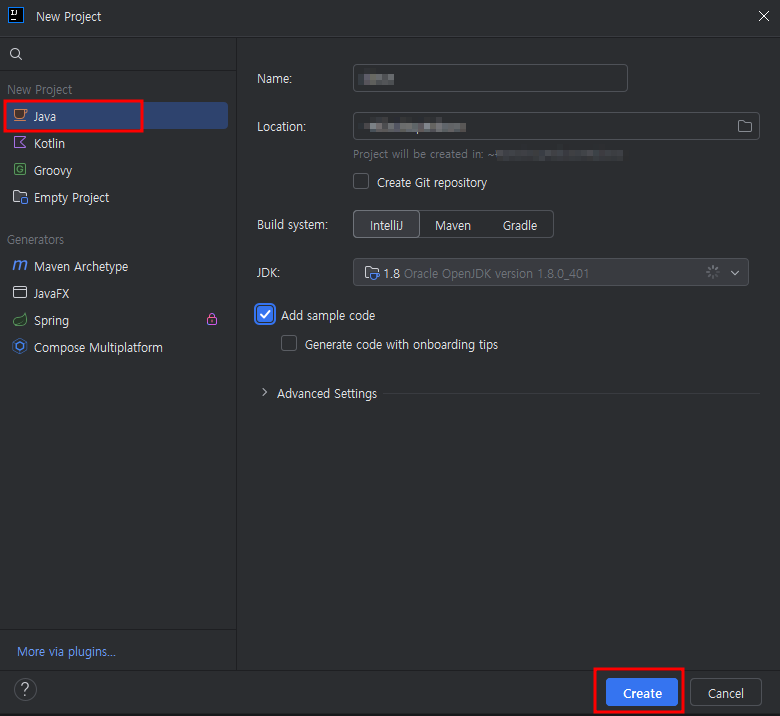Click the project type search field
Screen dimensions: 780x716
click(118, 54)
